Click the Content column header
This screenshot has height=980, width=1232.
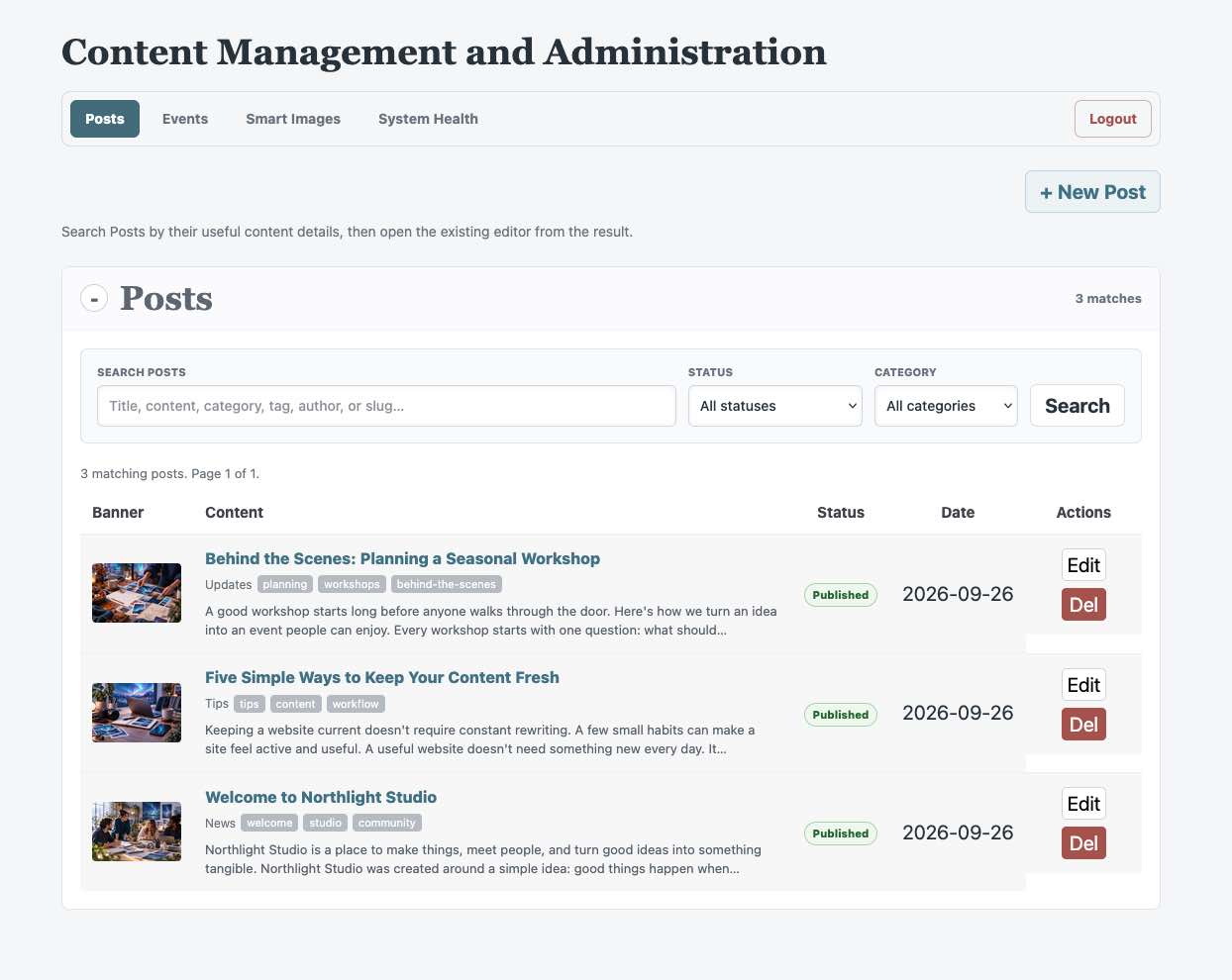pos(234,513)
